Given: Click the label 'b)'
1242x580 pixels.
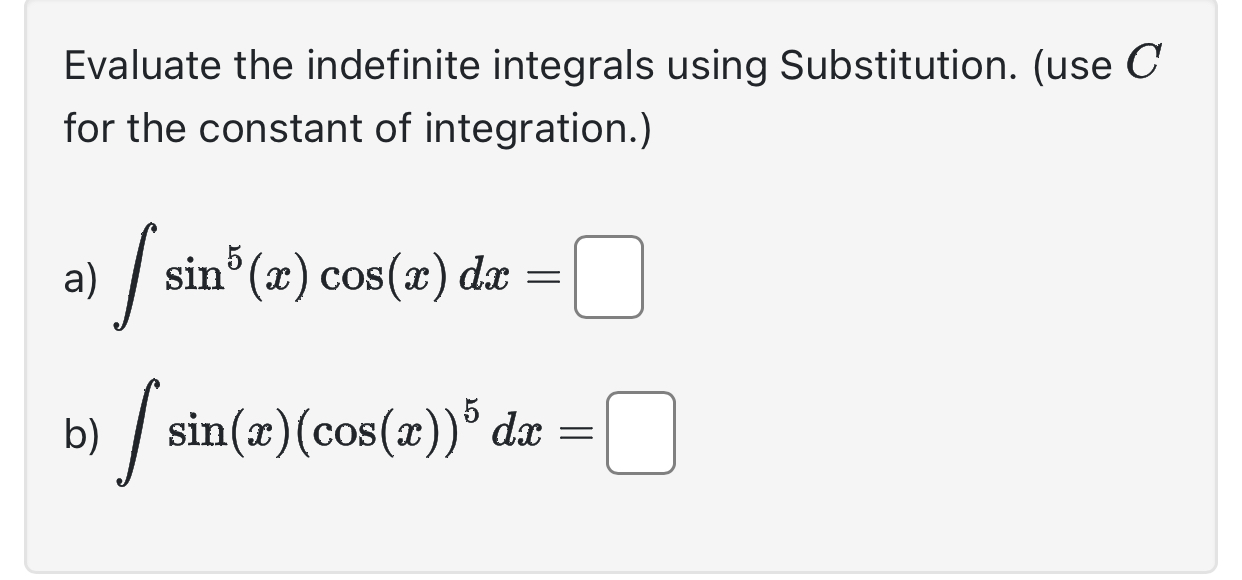Looking at the screenshot, I should 80,434.
